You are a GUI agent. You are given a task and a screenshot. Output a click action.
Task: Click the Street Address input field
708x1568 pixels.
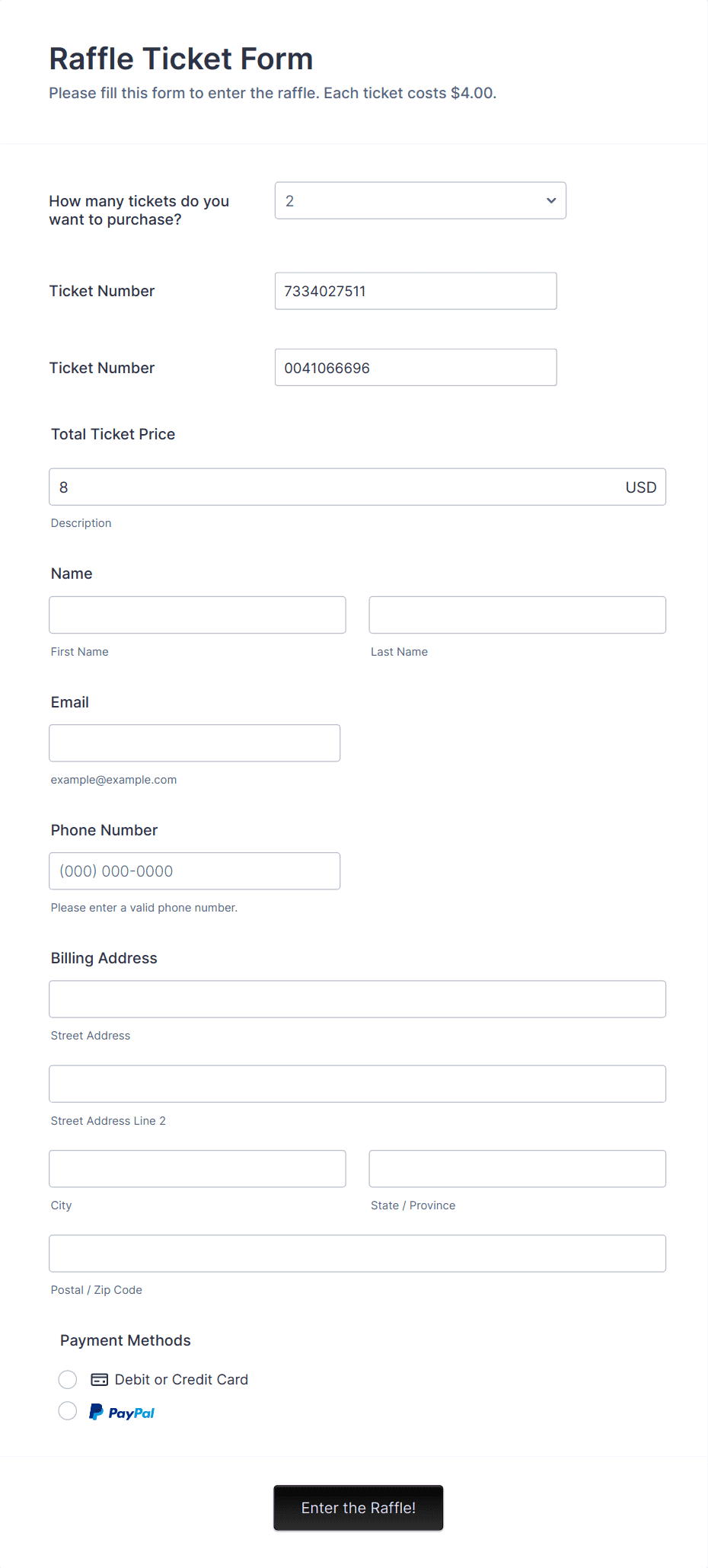357,998
